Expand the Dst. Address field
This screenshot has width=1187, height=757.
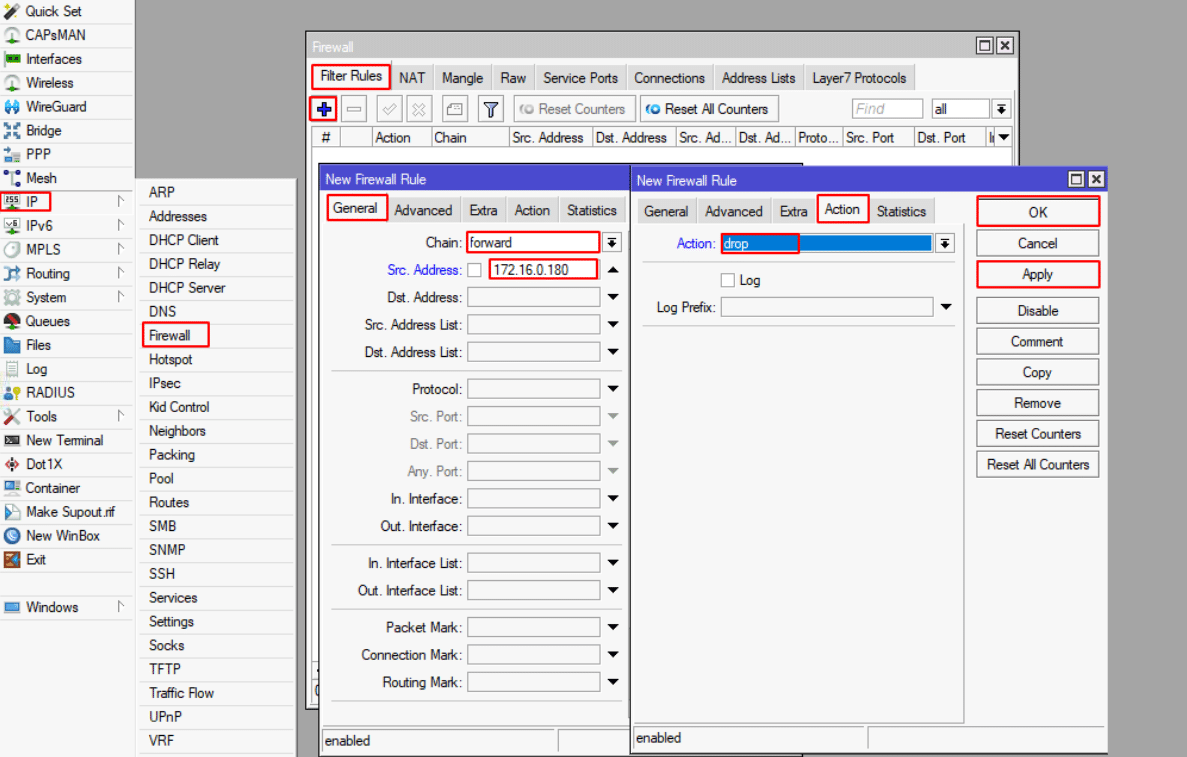click(612, 298)
